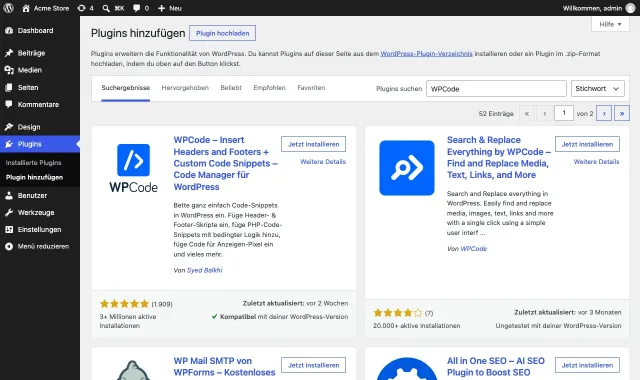Click Search & Replace four-star rating

398,313
